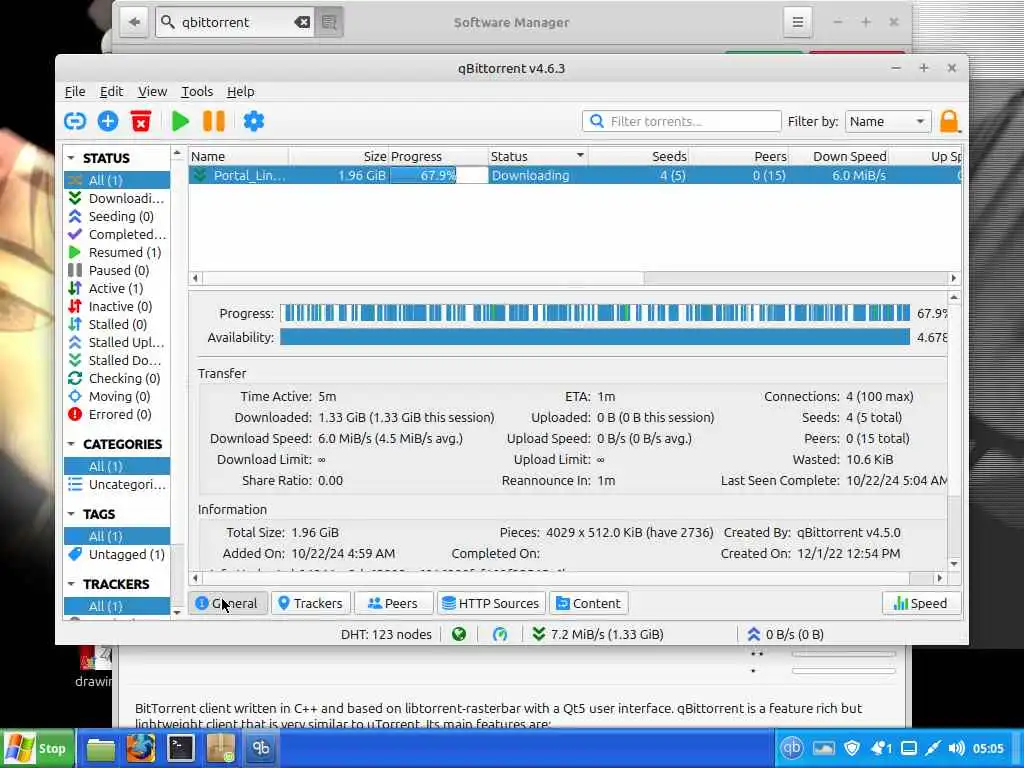1024x768 pixels.
Task: Select the Errored (0) status filter
Action: 117,414
